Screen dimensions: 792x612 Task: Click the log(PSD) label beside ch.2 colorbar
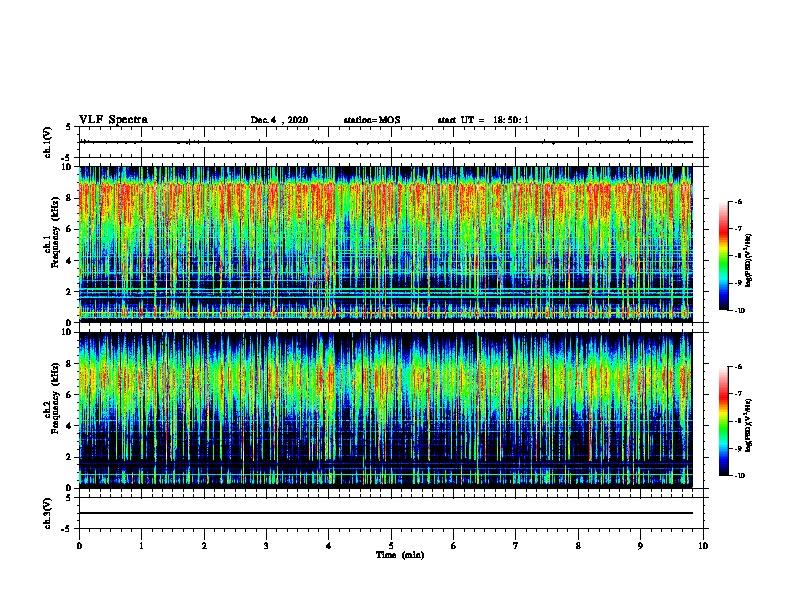[748, 425]
